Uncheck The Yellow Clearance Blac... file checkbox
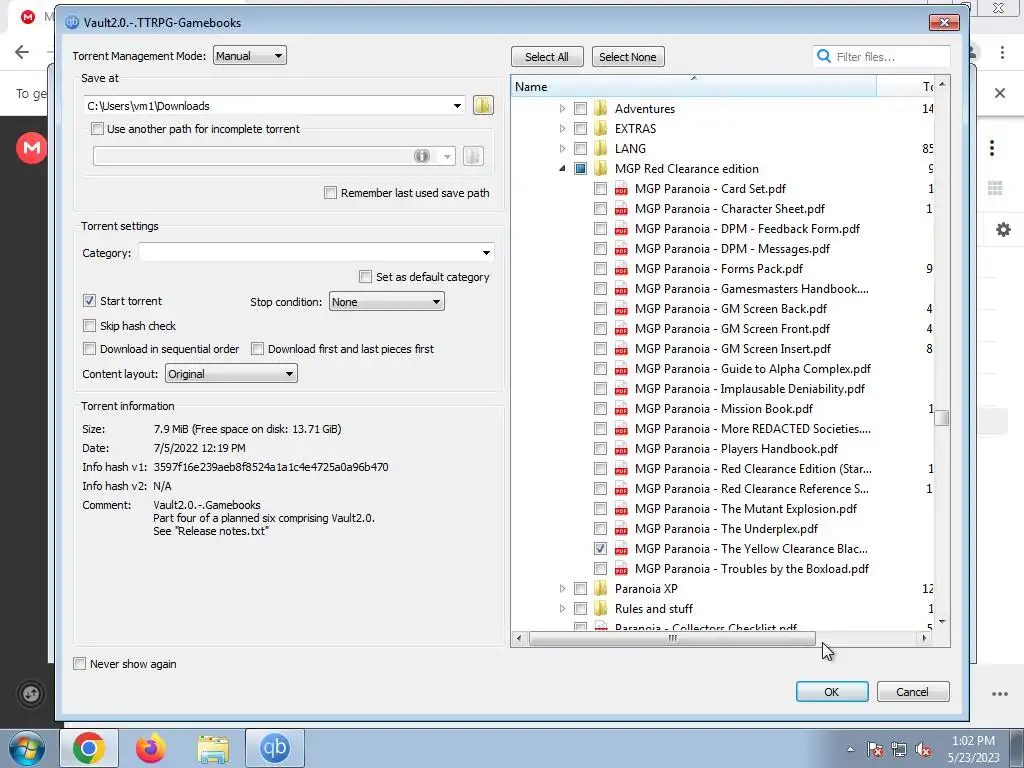This screenshot has height=768, width=1024. coord(600,549)
